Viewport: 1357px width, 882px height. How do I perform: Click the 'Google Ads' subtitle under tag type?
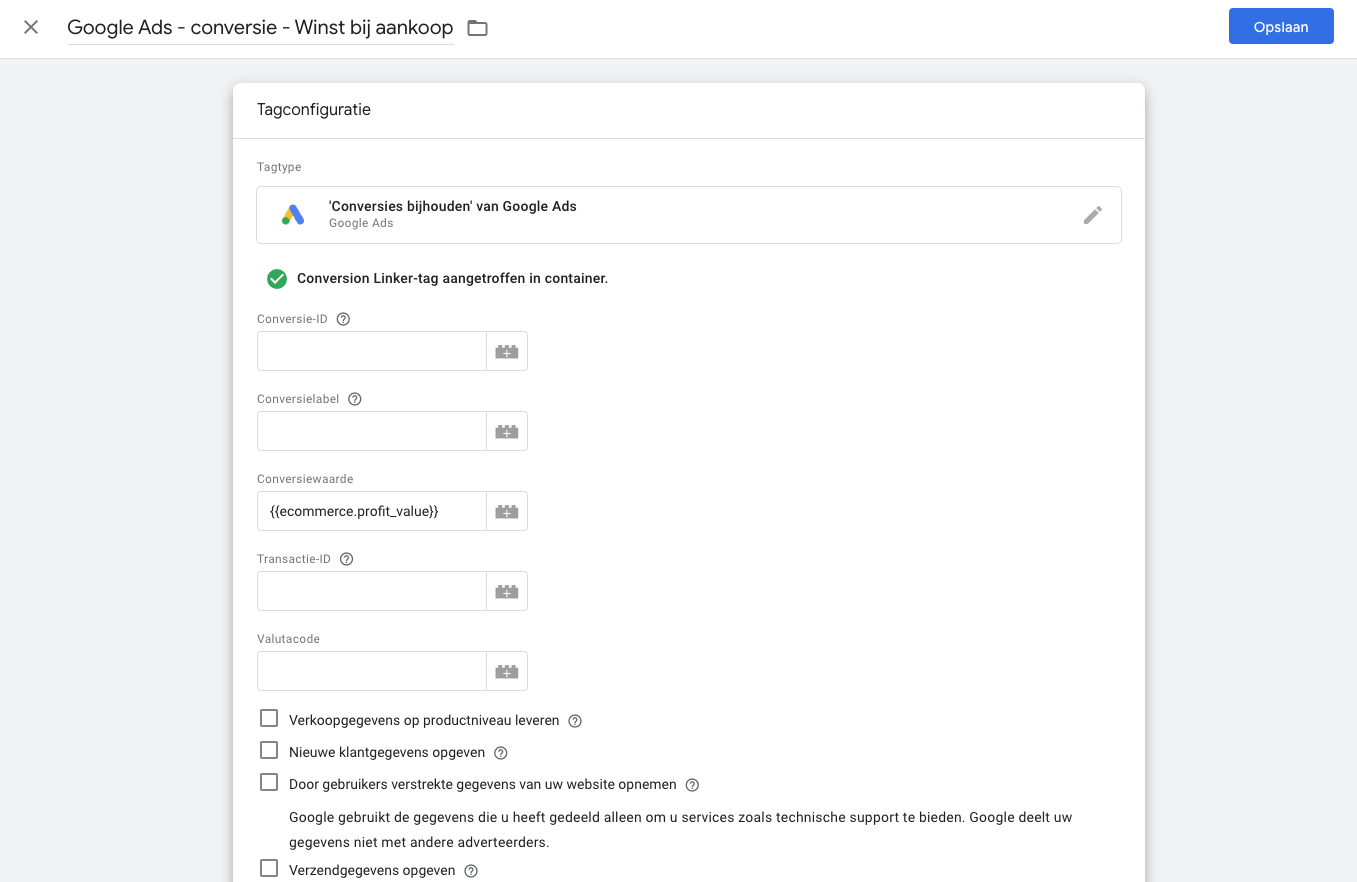coord(361,223)
